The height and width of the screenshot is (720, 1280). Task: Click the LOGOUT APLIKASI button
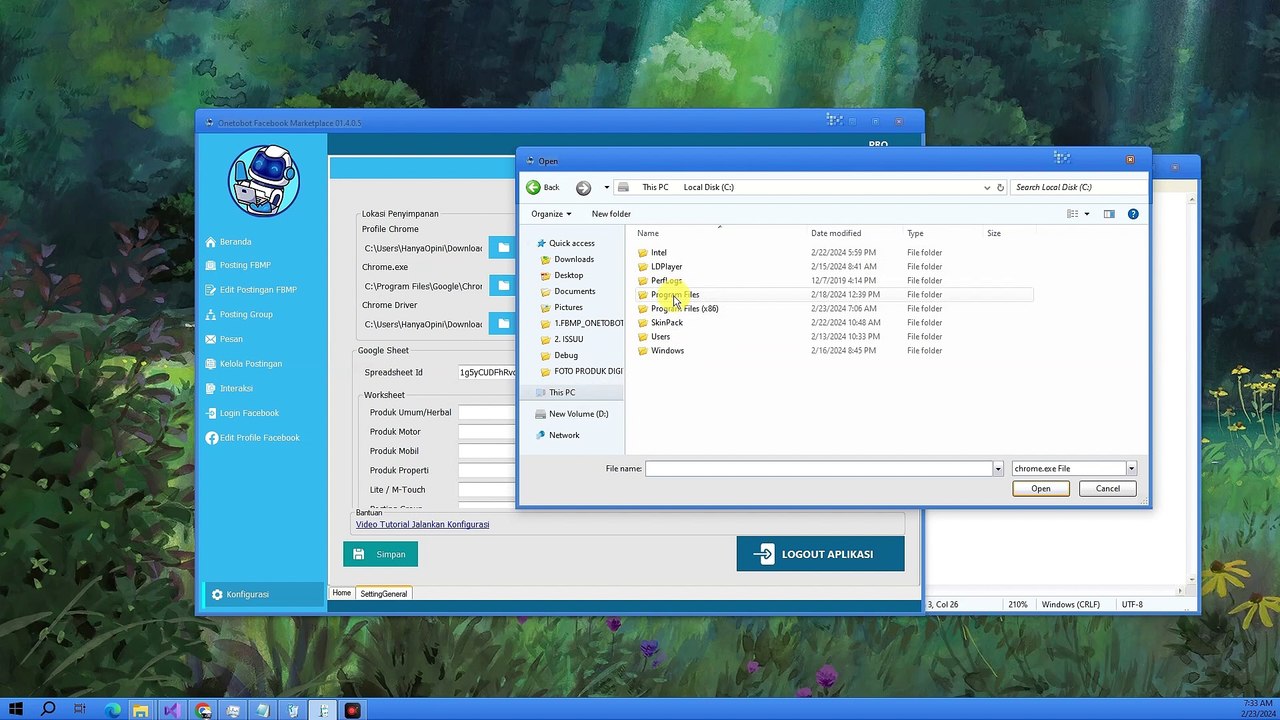pyautogui.click(x=820, y=554)
